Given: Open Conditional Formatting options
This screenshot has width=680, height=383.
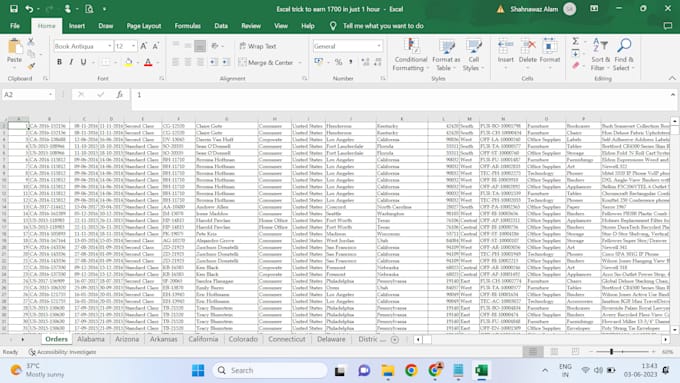Looking at the screenshot, I should point(410,55).
